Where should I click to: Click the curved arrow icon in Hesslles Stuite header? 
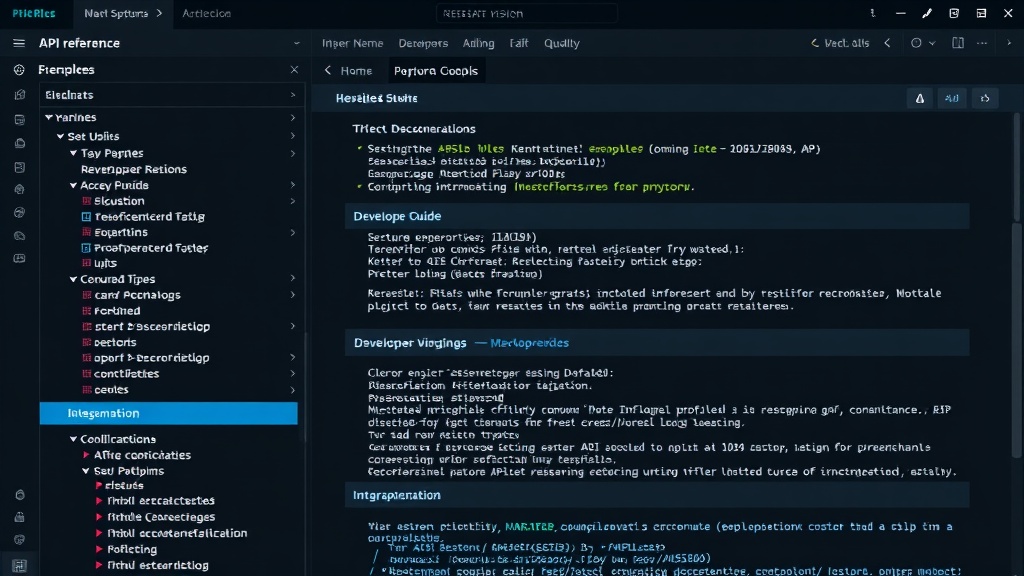pos(985,99)
